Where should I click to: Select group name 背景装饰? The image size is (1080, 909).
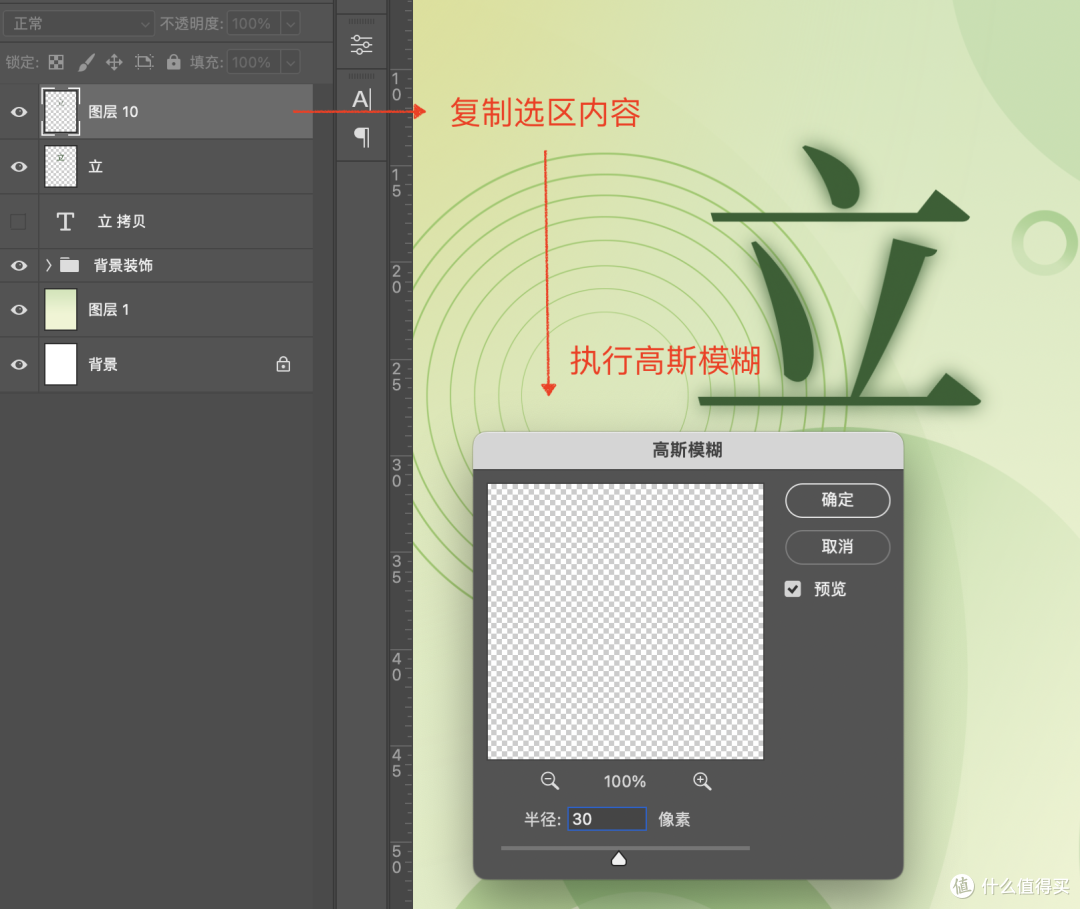point(123,265)
